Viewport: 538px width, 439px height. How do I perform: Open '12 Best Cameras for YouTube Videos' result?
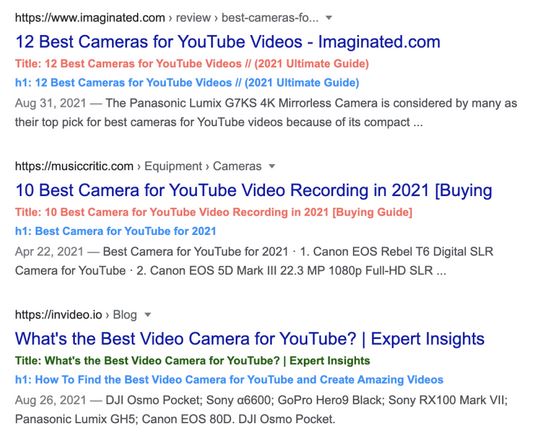(x=227, y=42)
